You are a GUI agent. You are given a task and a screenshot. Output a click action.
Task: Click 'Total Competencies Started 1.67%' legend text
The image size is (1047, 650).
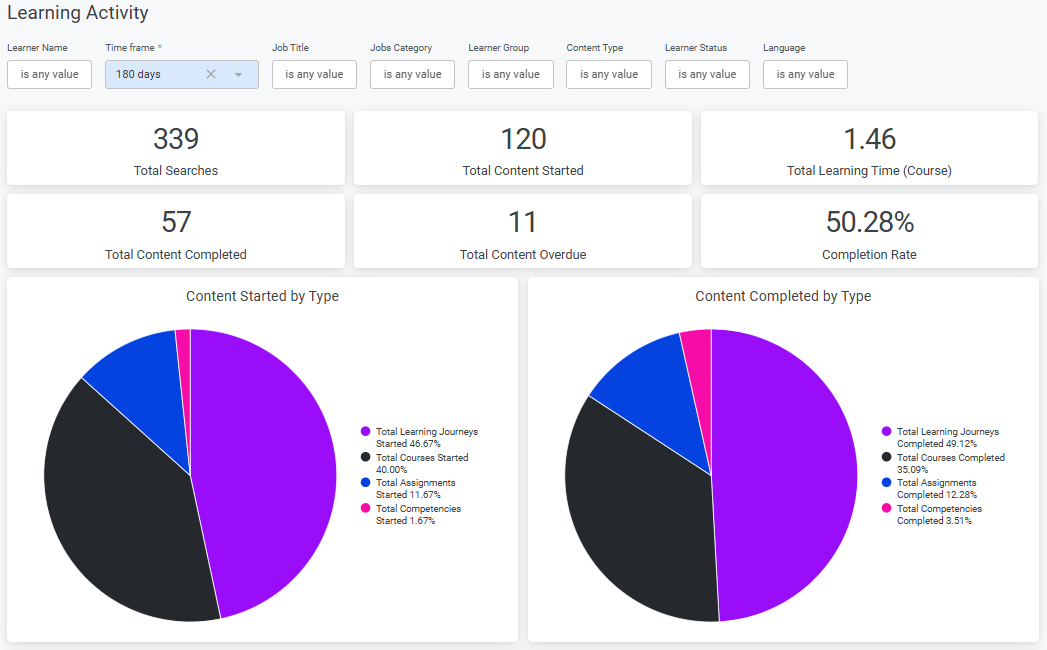(x=418, y=514)
